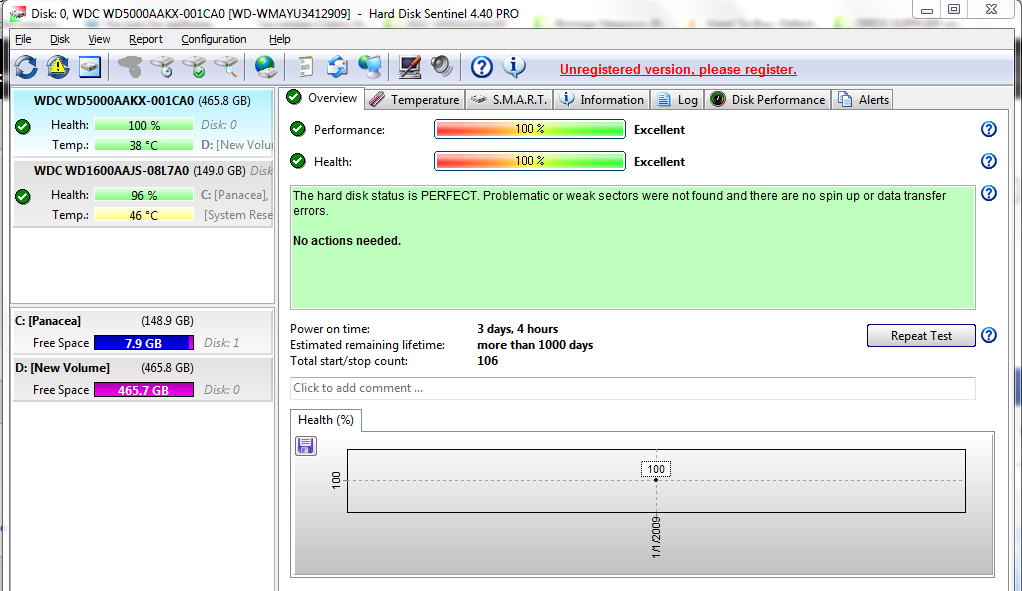
Task: Click the blue question mark toolbar icon
Action: pos(482,67)
